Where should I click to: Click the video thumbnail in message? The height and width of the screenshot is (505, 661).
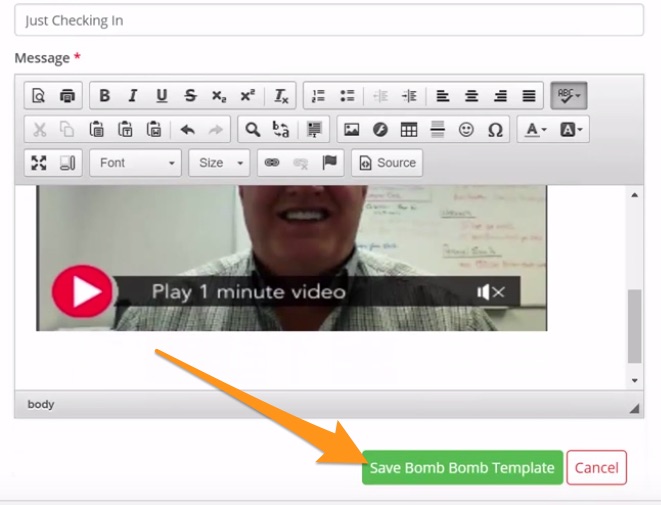coord(292,258)
